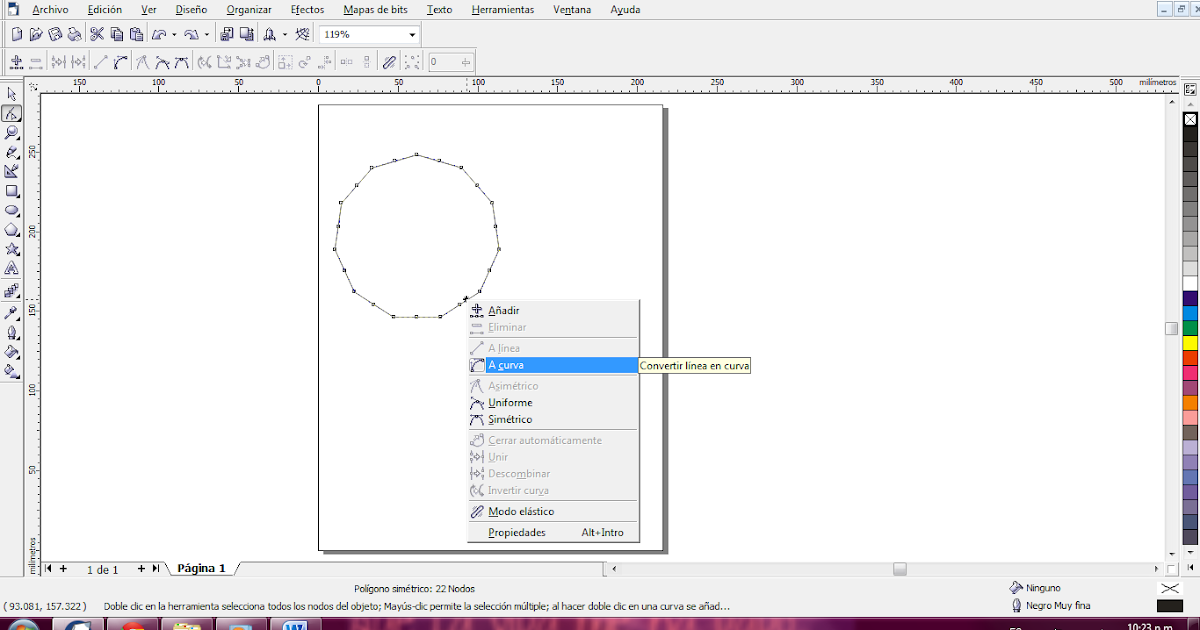
Task: Click the Cut scissors icon
Action: [x=97, y=34]
